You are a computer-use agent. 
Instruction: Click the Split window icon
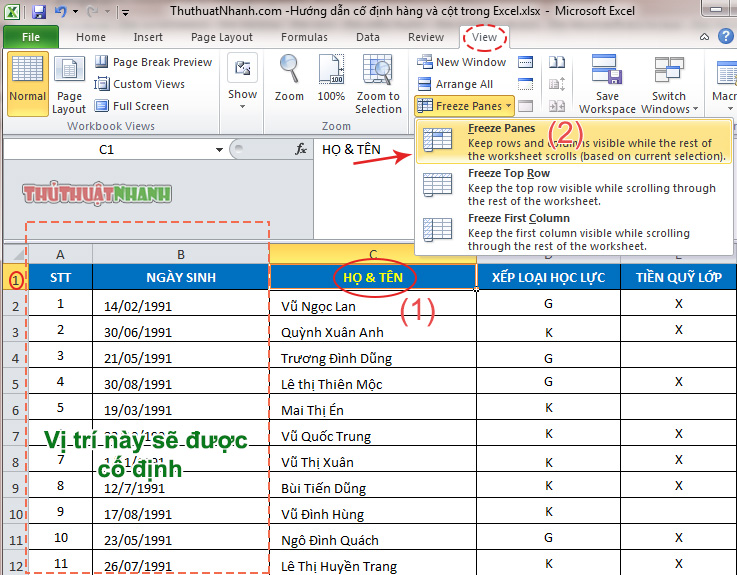(525, 62)
